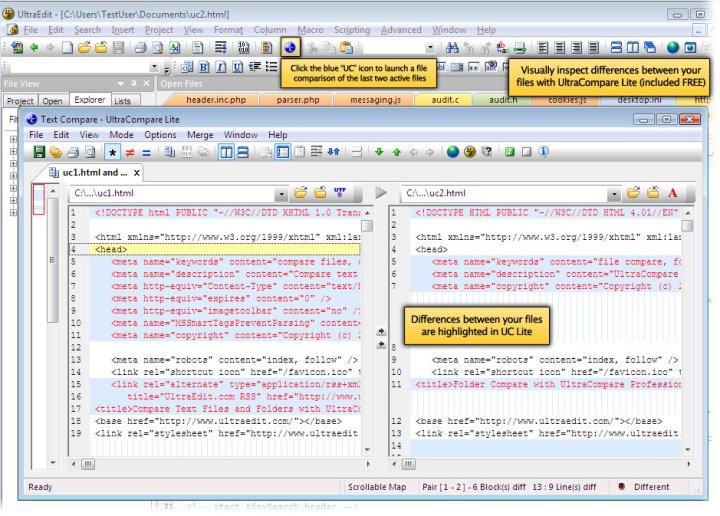720x516 pixels.
Task: Close the File View panel with its X
Action: point(146,84)
